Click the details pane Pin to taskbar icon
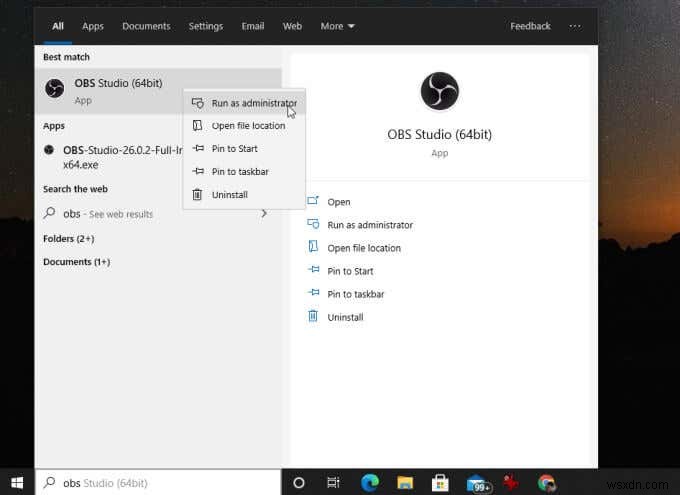This screenshot has width=680, height=495. click(314, 292)
